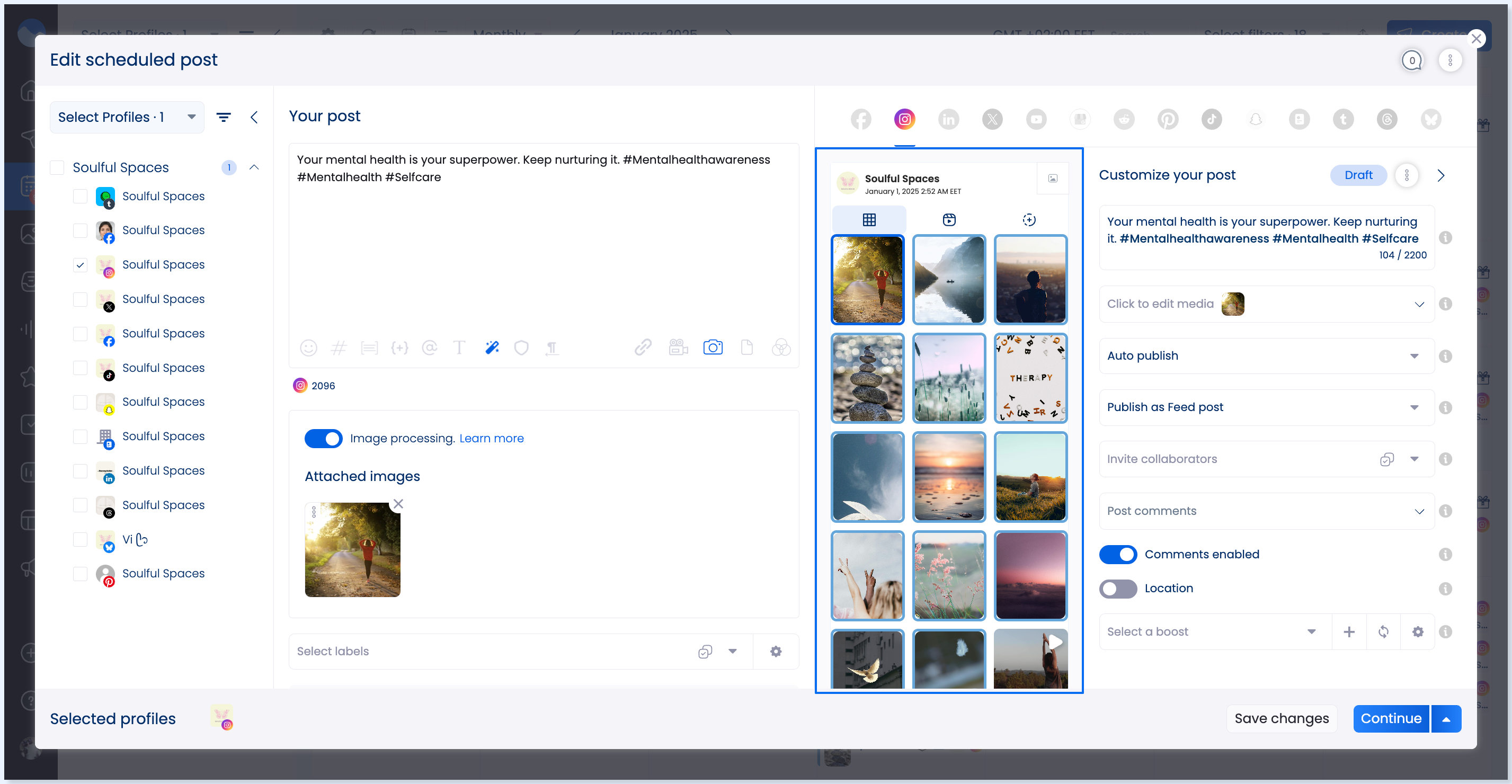Disable the Comments enabled switch

1117,554
